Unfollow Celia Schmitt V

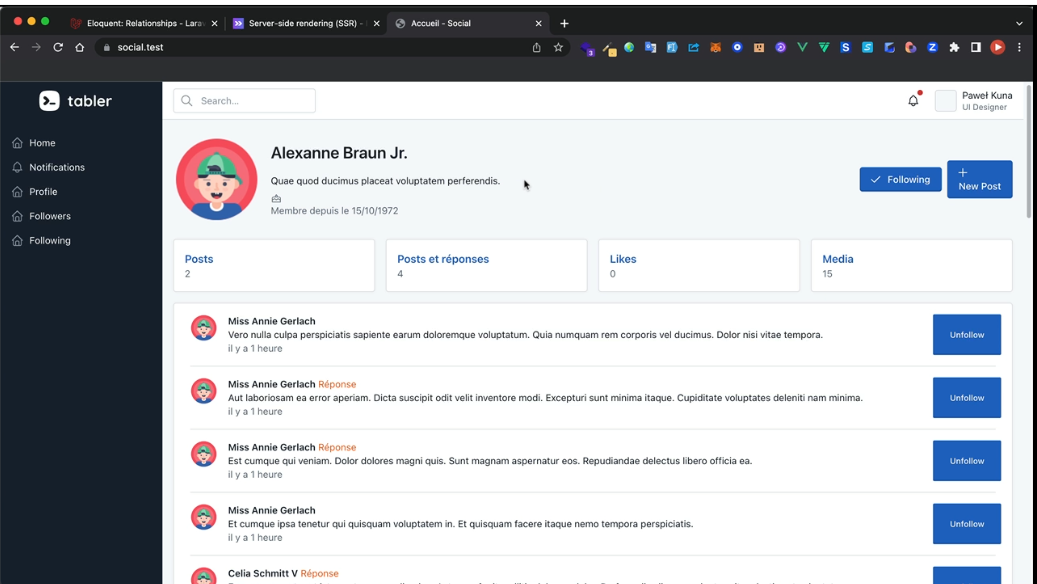(966, 580)
